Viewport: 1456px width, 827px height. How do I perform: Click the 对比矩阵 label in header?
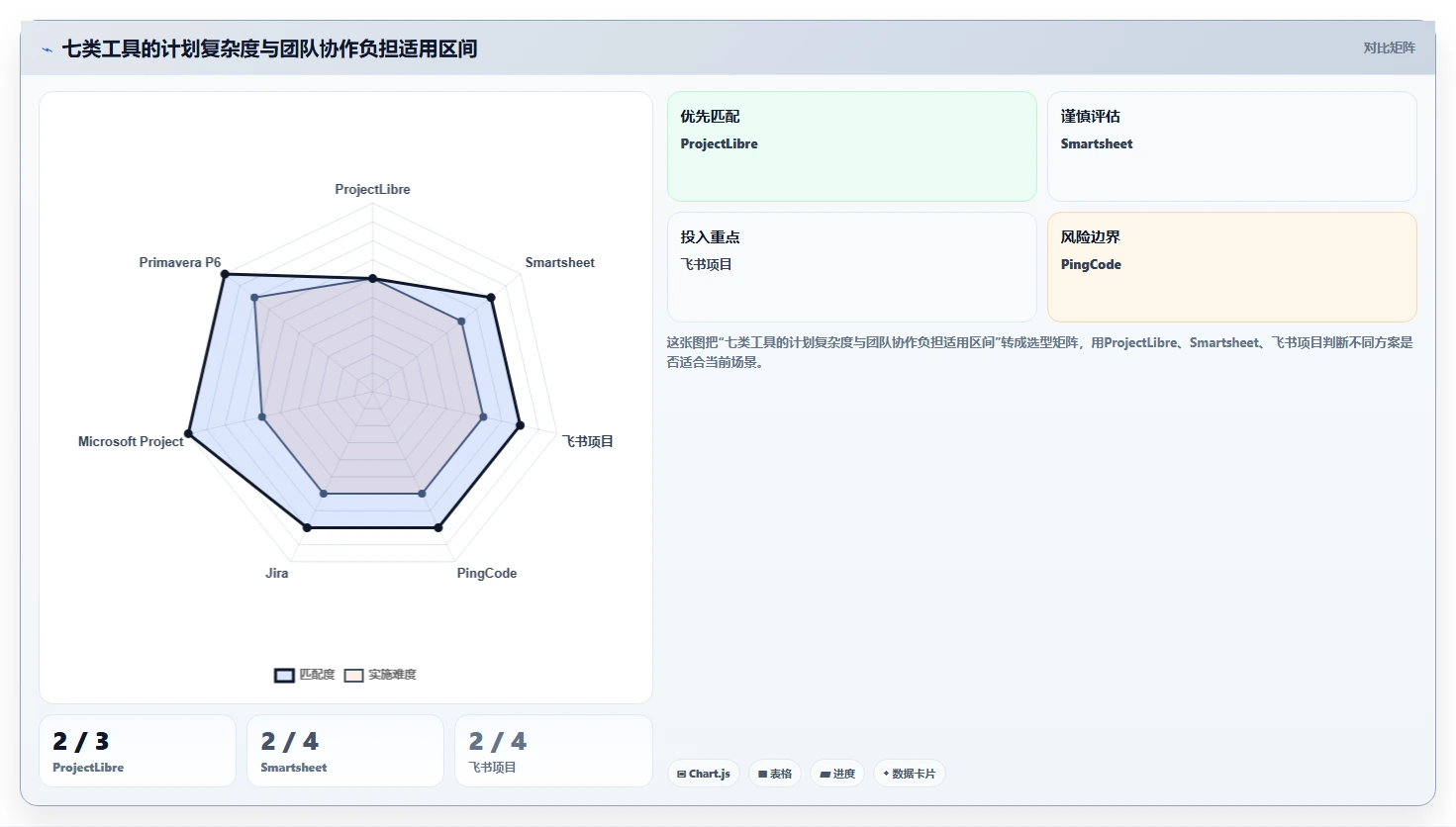point(1389,47)
